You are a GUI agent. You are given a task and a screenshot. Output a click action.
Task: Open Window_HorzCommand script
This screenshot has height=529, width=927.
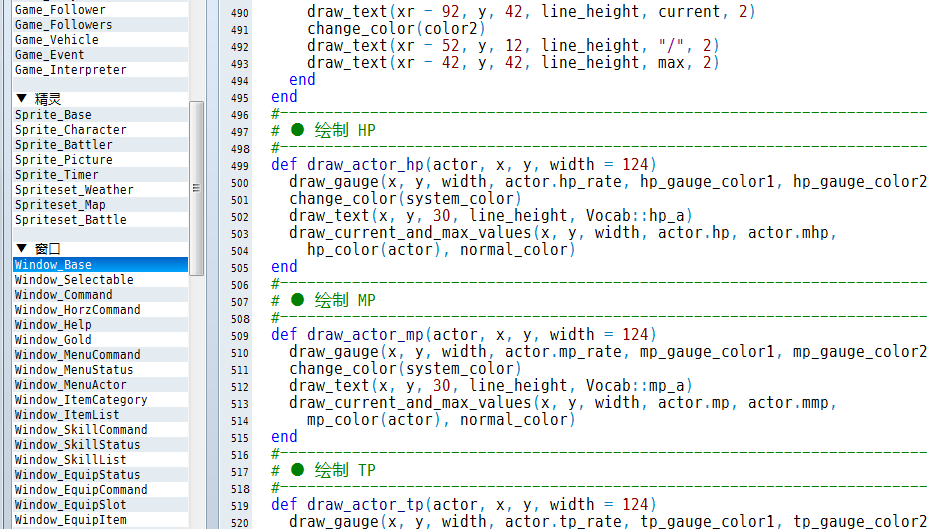101,310
